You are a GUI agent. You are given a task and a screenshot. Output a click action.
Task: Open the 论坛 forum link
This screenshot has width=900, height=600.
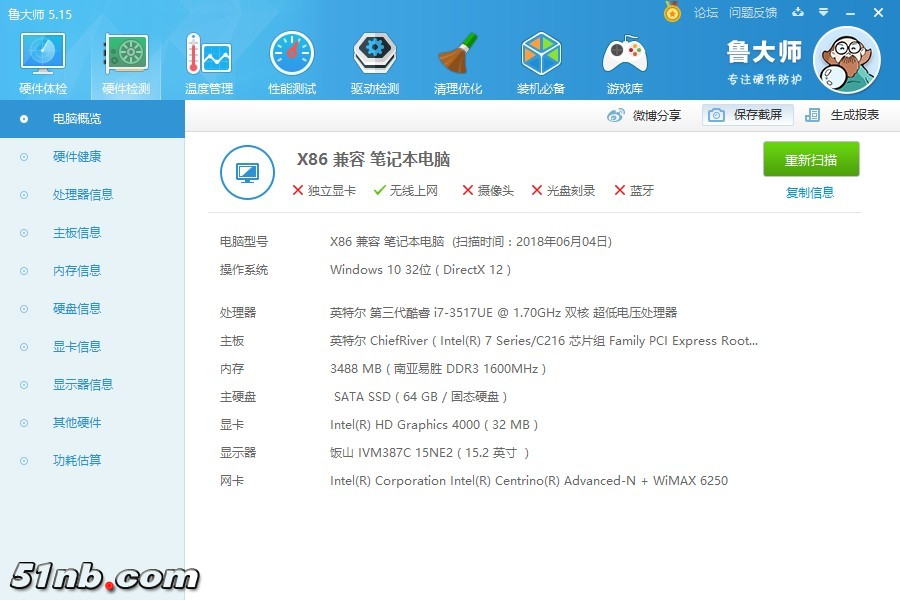[706, 13]
